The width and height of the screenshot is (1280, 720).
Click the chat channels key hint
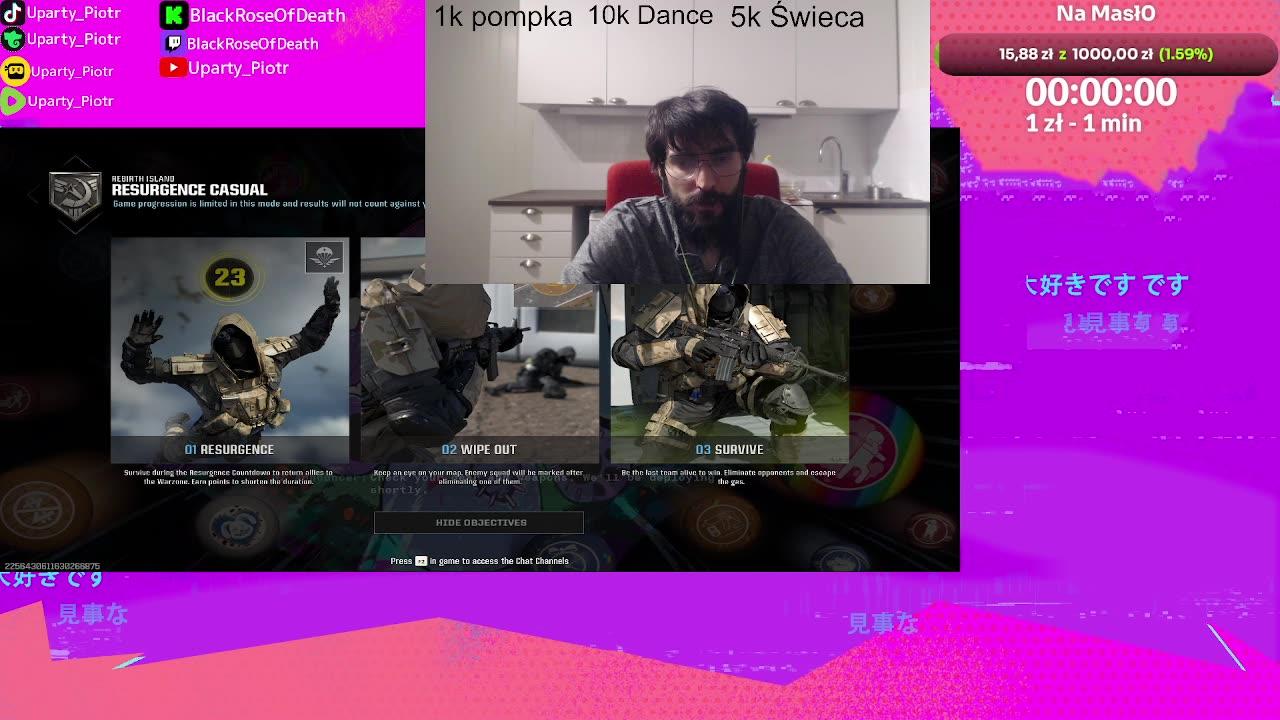(421, 561)
